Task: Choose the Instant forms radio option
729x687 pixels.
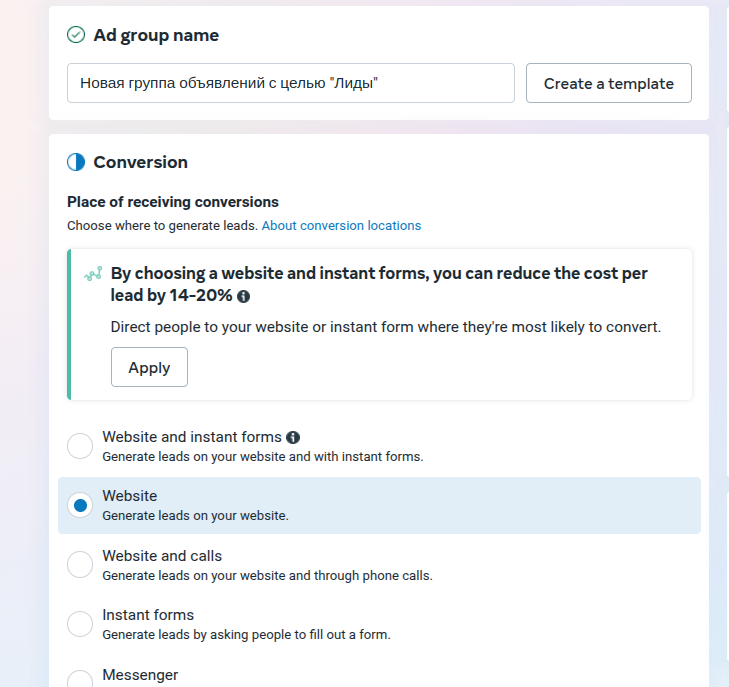Action: (80, 624)
